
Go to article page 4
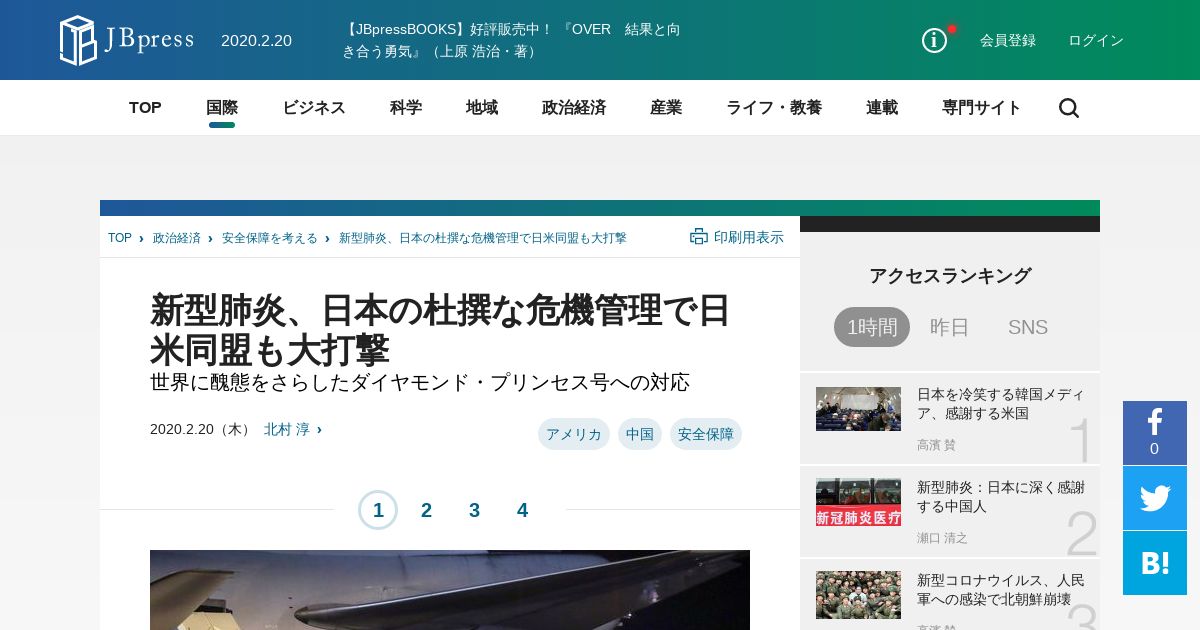pos(522,510)
